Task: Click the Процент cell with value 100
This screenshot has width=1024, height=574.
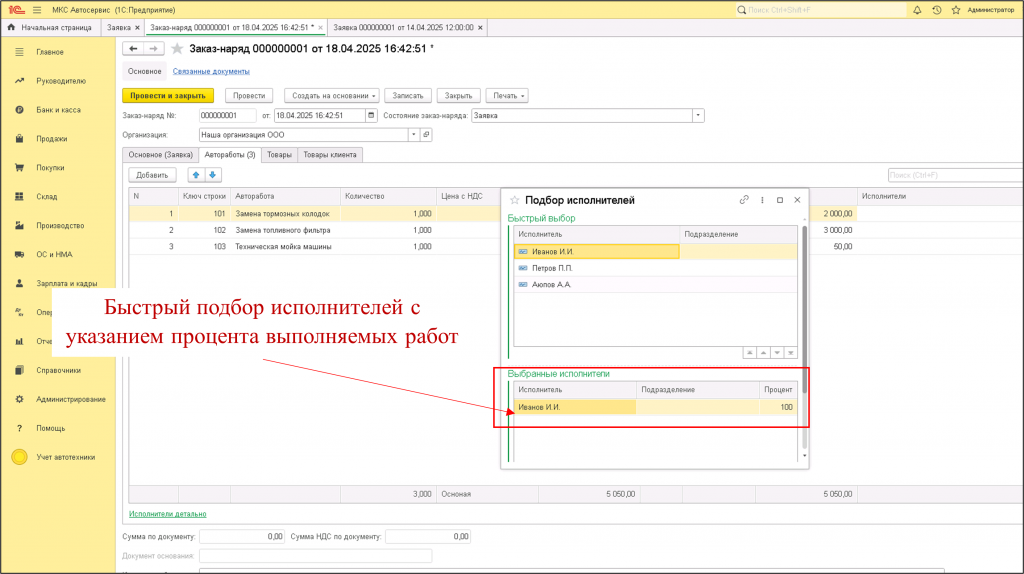Action: coord(778,407)
